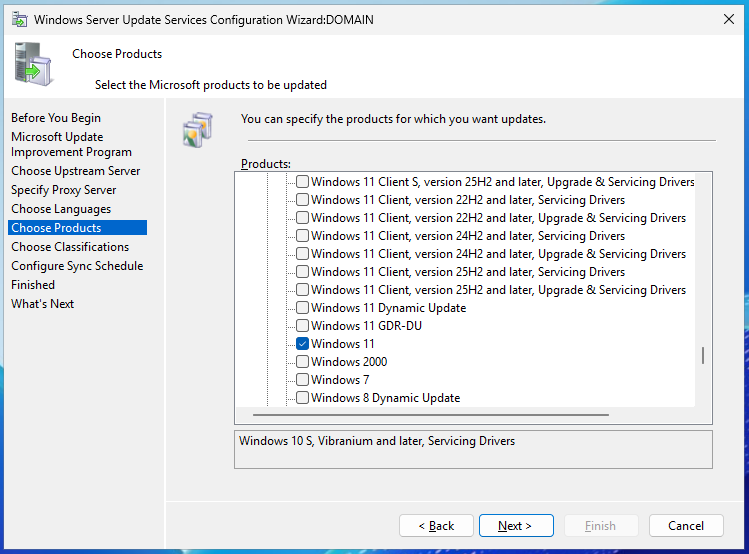Select the Windows 11 Dynamic Update row text
Image resolution: width=749 pixels, height=554 pixels.
[x=388, y=308]
